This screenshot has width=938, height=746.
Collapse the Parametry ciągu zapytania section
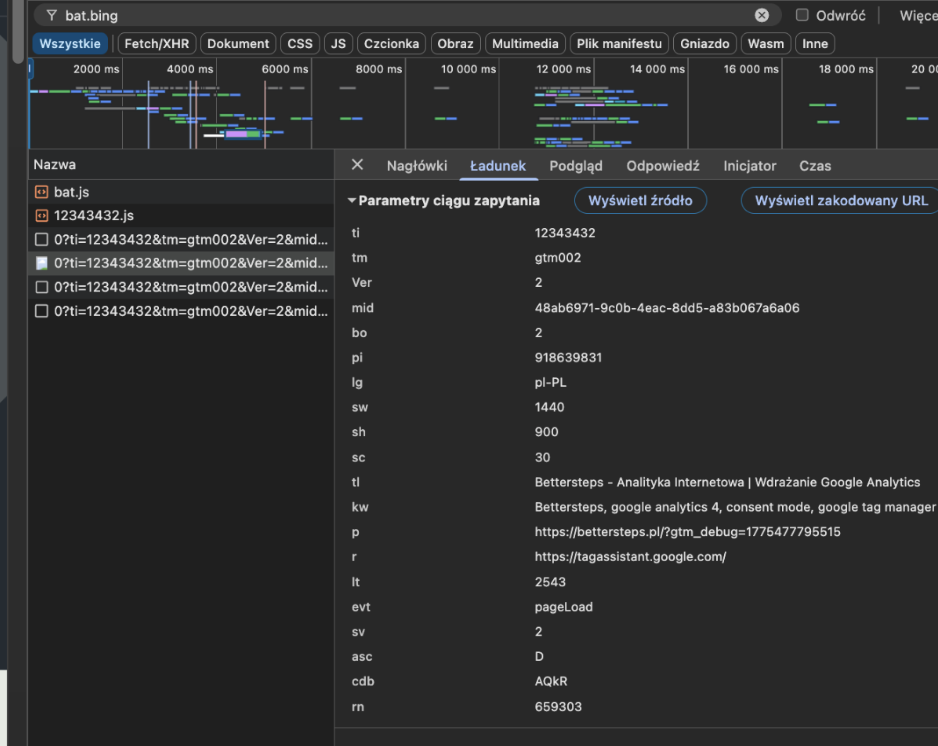tap(352, 200)
